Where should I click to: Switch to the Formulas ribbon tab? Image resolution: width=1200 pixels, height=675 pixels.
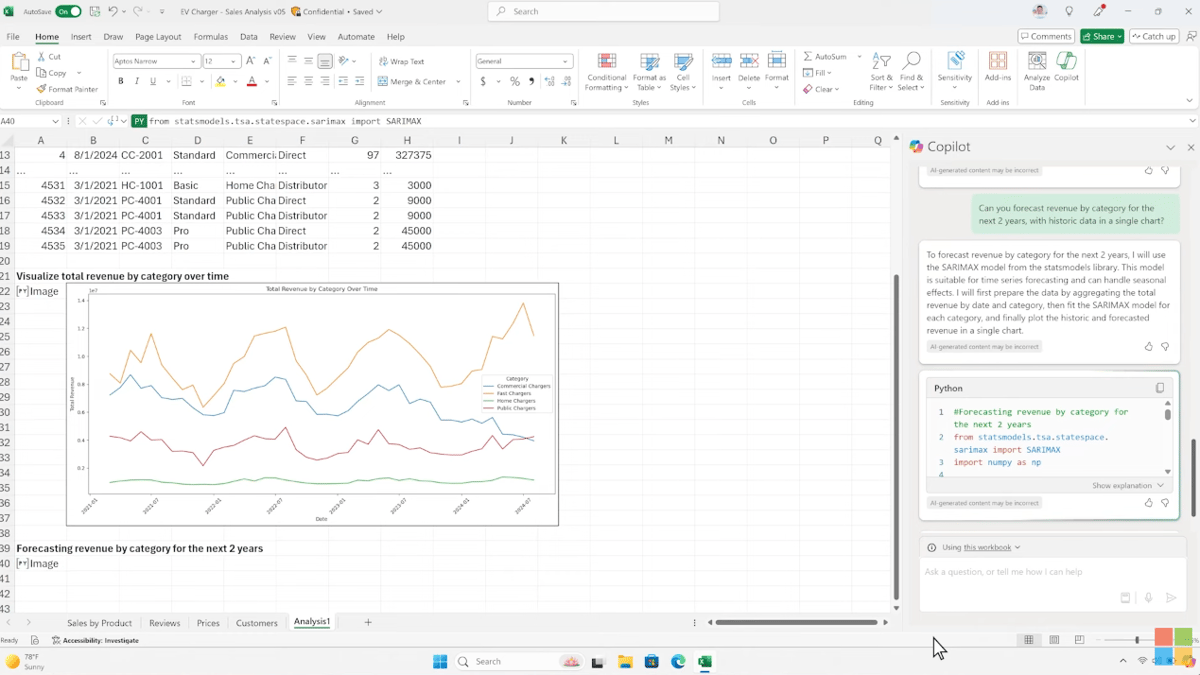(x=211, y=36)
